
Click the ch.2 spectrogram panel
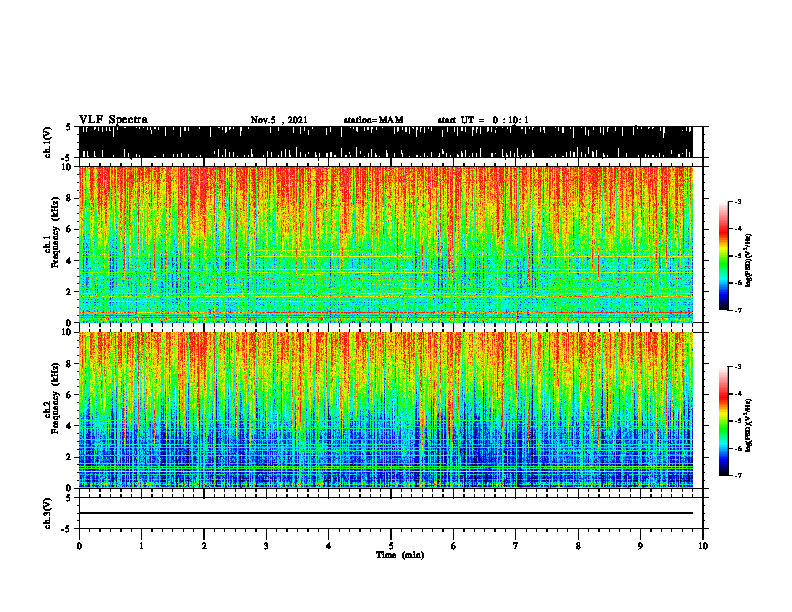pyautogui.click(x=386, y=410)
